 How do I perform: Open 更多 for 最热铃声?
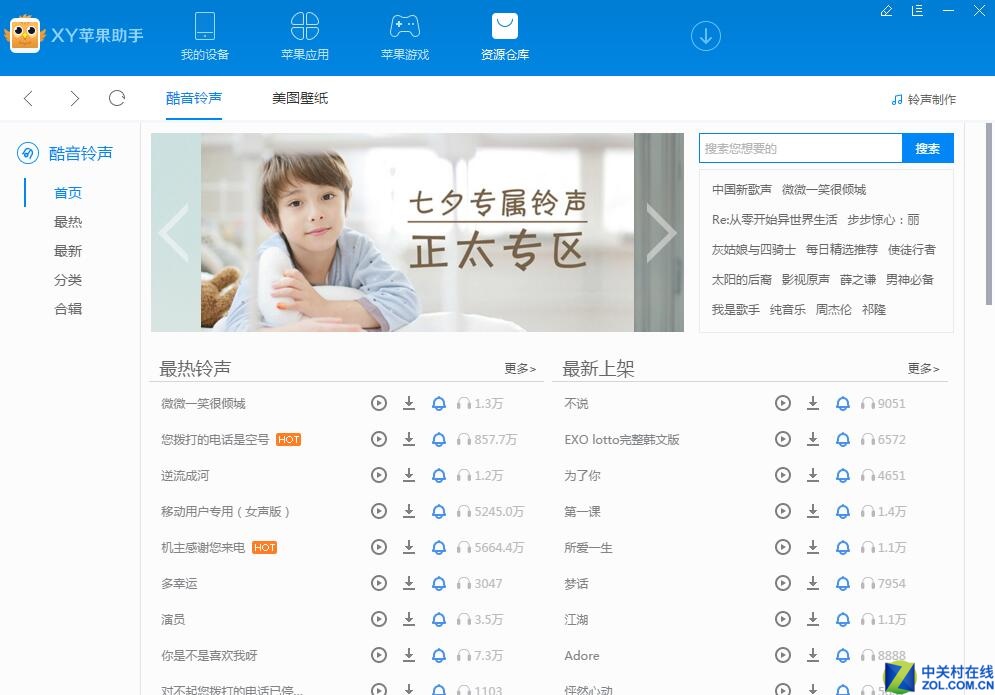pyautogui.click(x=520, y=368)
